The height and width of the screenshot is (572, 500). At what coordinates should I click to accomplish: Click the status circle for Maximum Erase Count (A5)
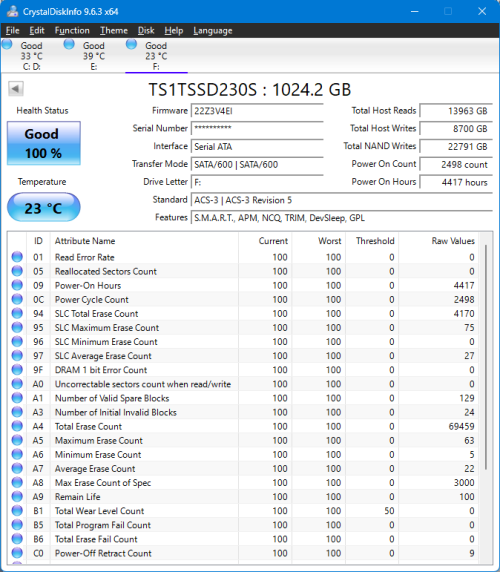pyautogui.click(x=17, y=440)
